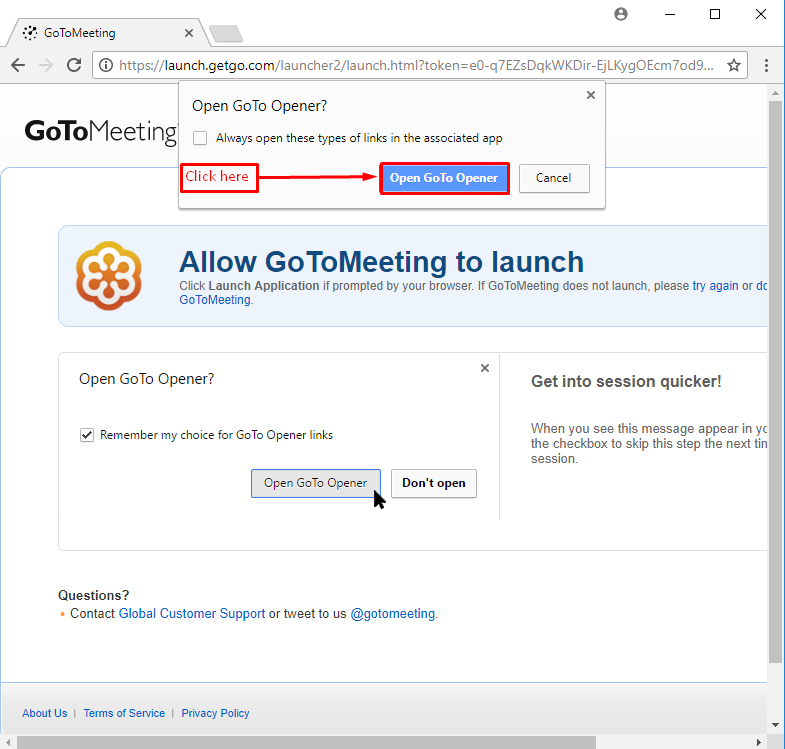Click the browser forward arrow
The width and height of the screenshot is (785, 749).
46,65
